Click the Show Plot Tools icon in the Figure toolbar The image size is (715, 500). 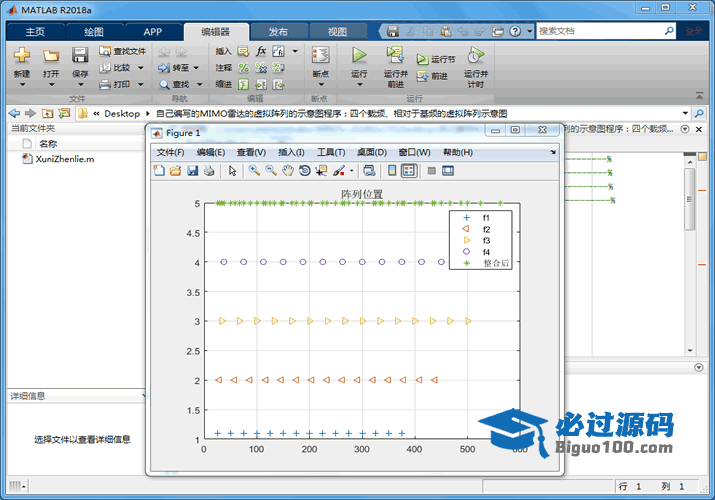coord(448,171)
